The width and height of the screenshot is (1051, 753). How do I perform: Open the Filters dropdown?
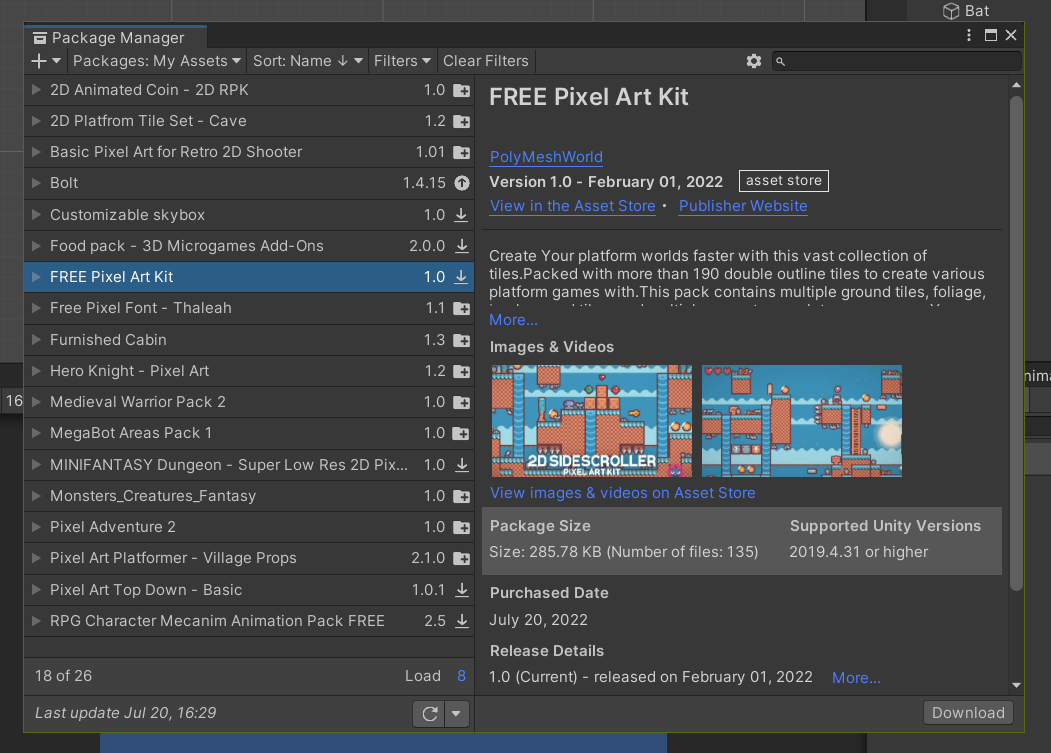click(x=401, y=61)
